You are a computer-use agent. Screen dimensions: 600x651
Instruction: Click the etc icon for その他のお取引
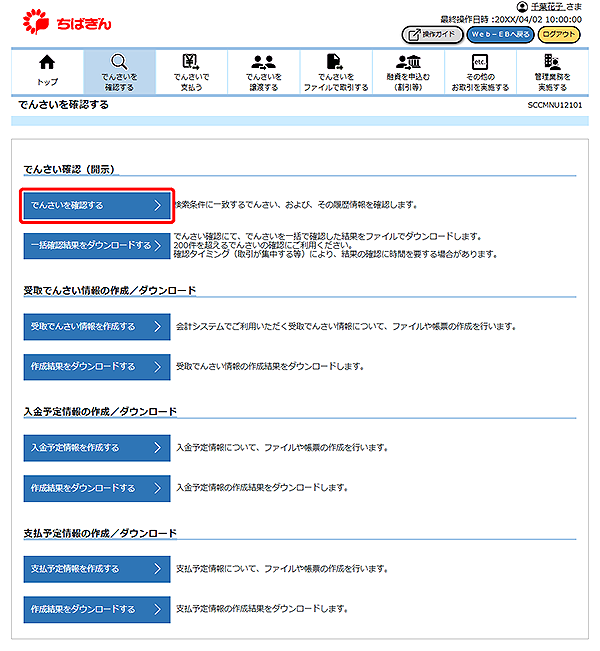point(480,62)
